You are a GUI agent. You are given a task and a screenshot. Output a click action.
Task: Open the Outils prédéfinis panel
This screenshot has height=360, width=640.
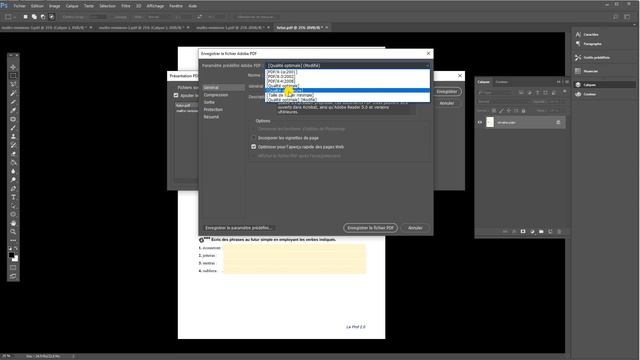tap(578, 58)
